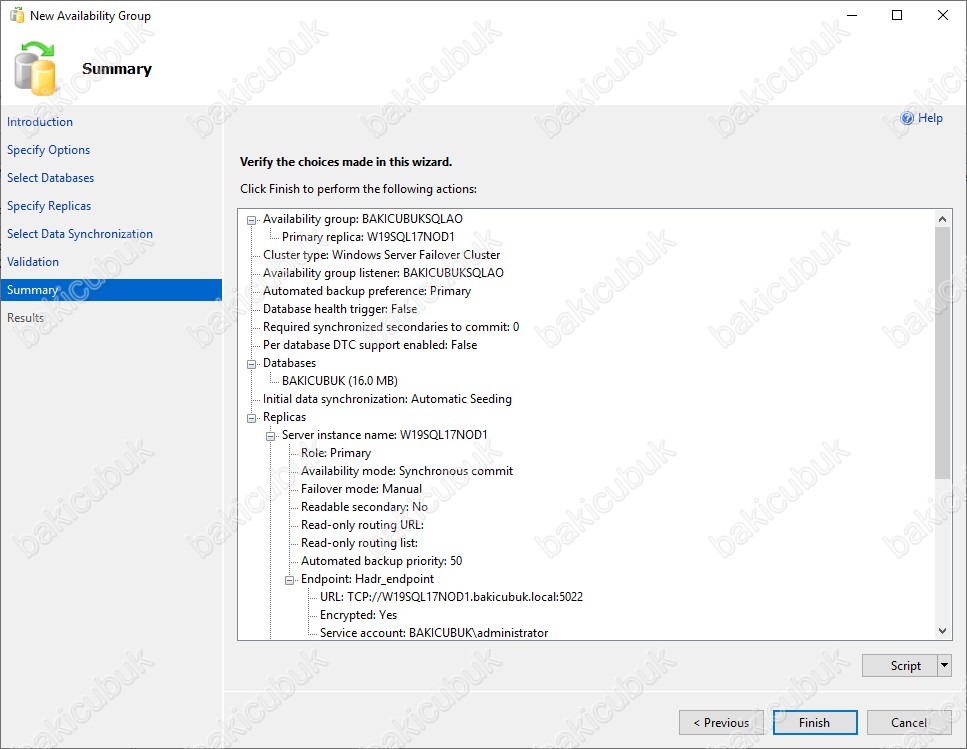Viewport: 967px width, 749px height.
Task: Select 'Read-only routing list:' row
Action: click(x=360, y=543)
